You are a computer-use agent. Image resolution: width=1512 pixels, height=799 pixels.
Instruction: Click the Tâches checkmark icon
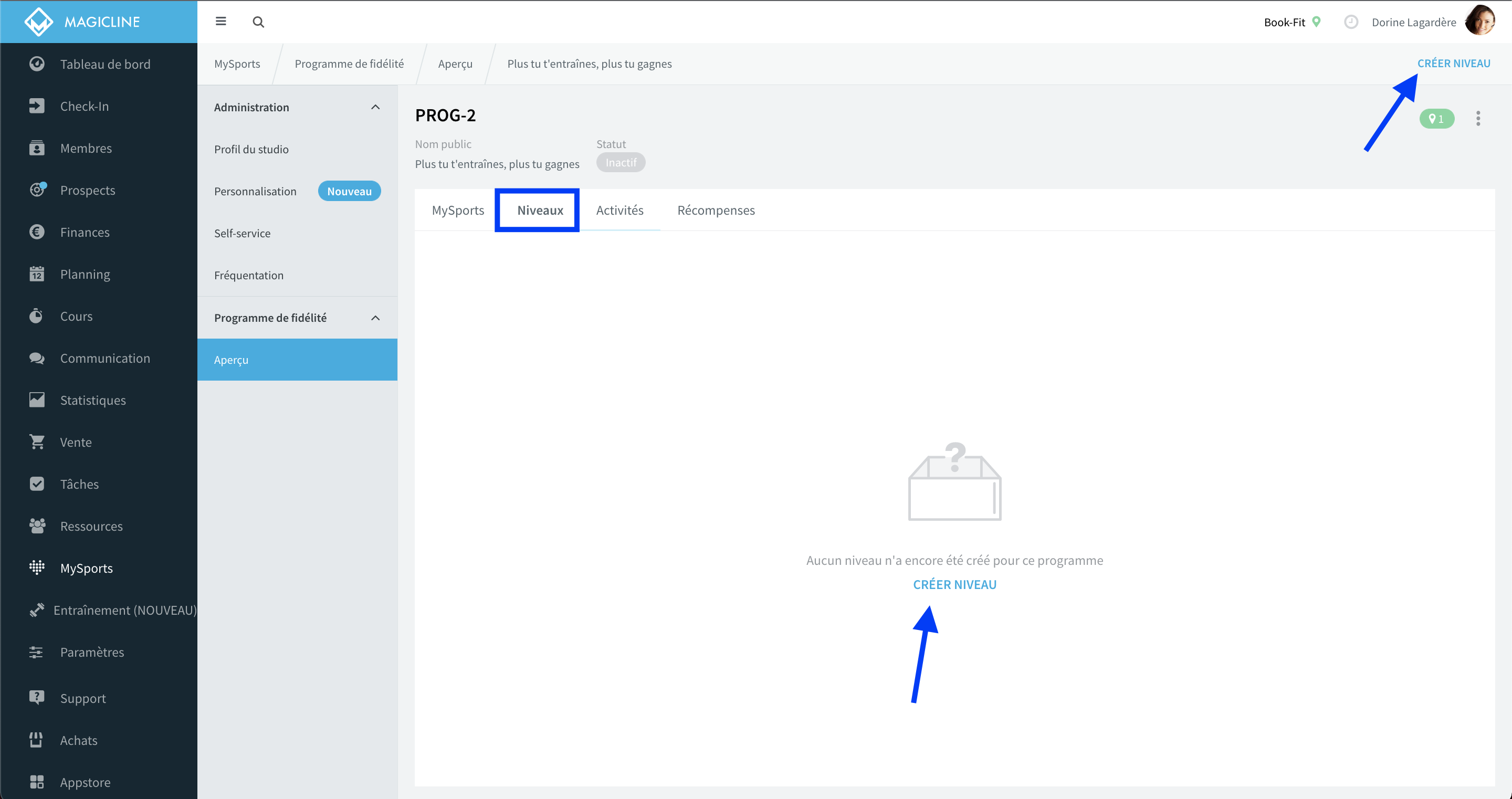point(37,483)
